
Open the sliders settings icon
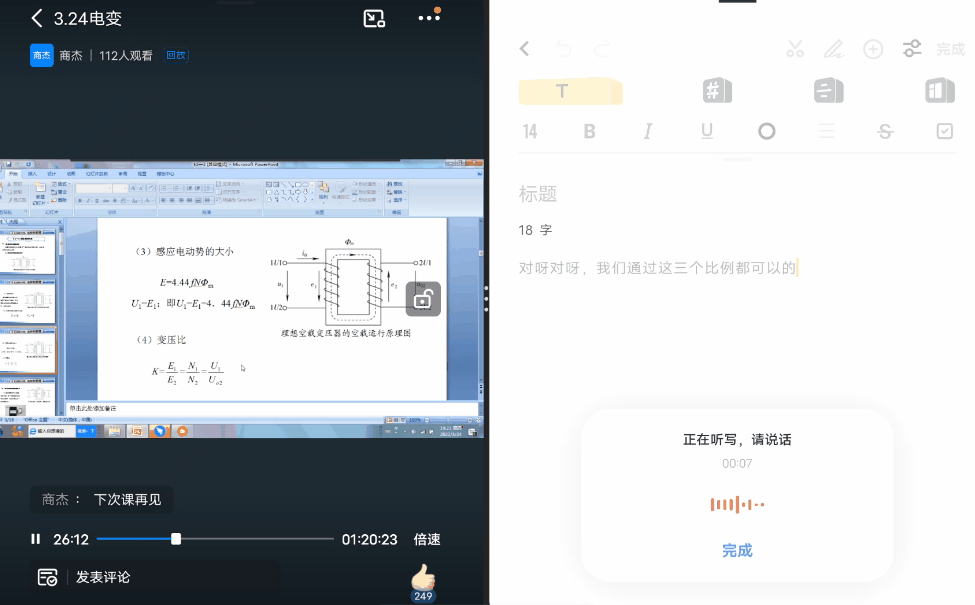coord(912,48)
